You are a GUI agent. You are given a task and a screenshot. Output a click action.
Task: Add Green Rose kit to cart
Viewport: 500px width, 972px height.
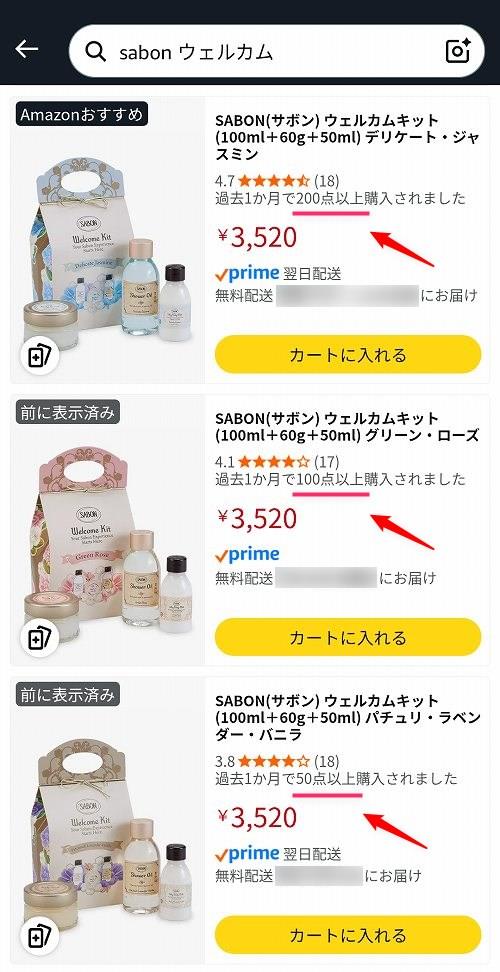click(x=348, y=637)
